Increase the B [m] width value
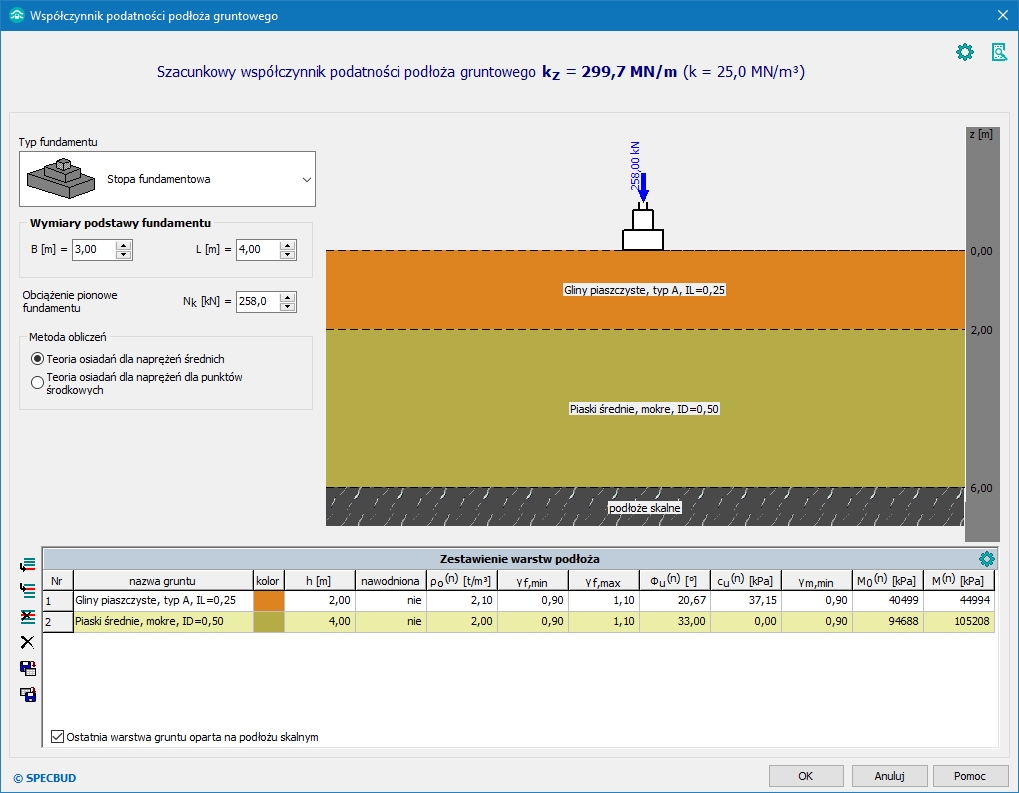Screen dimensions: 1019x793 pyautogui.click(x=124, y=245)
